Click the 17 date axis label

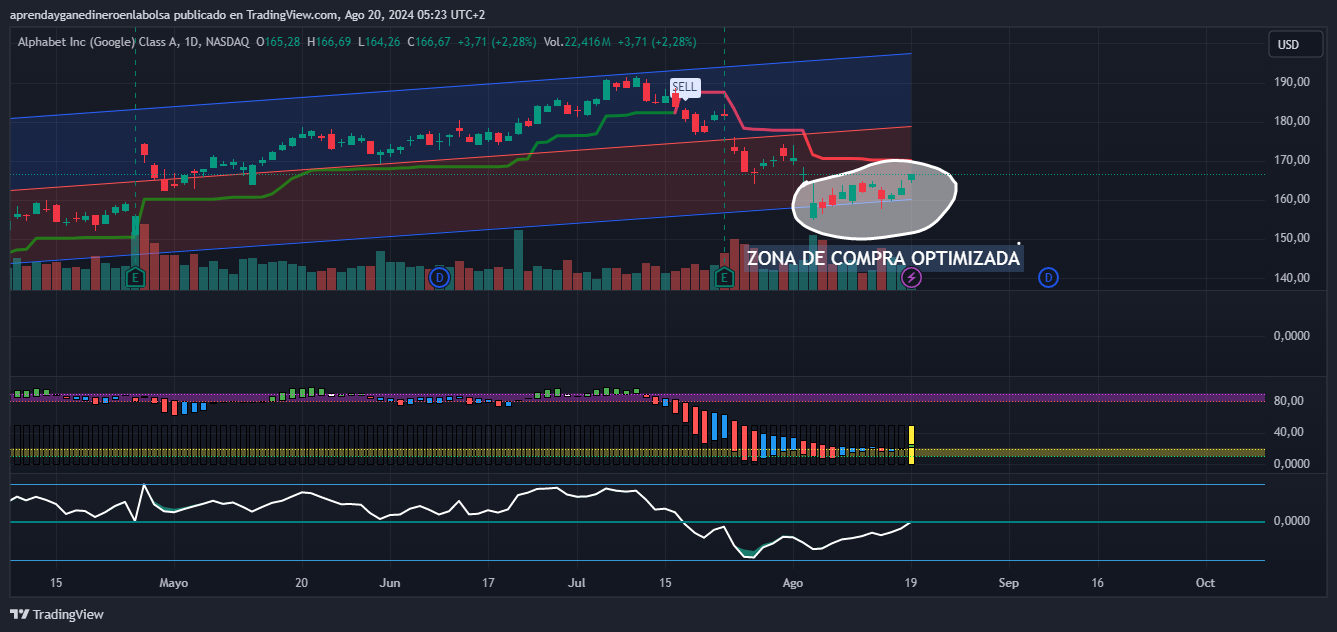coord(488,582)
